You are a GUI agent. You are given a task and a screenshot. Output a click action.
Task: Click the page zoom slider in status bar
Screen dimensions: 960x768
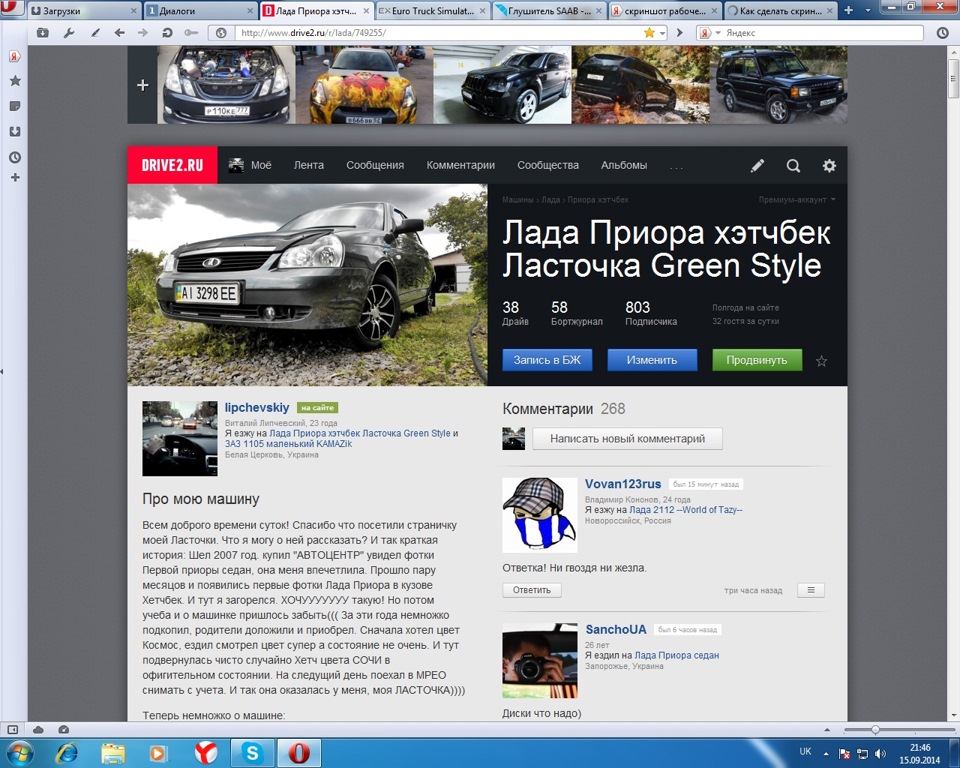(x=876, y=729)
